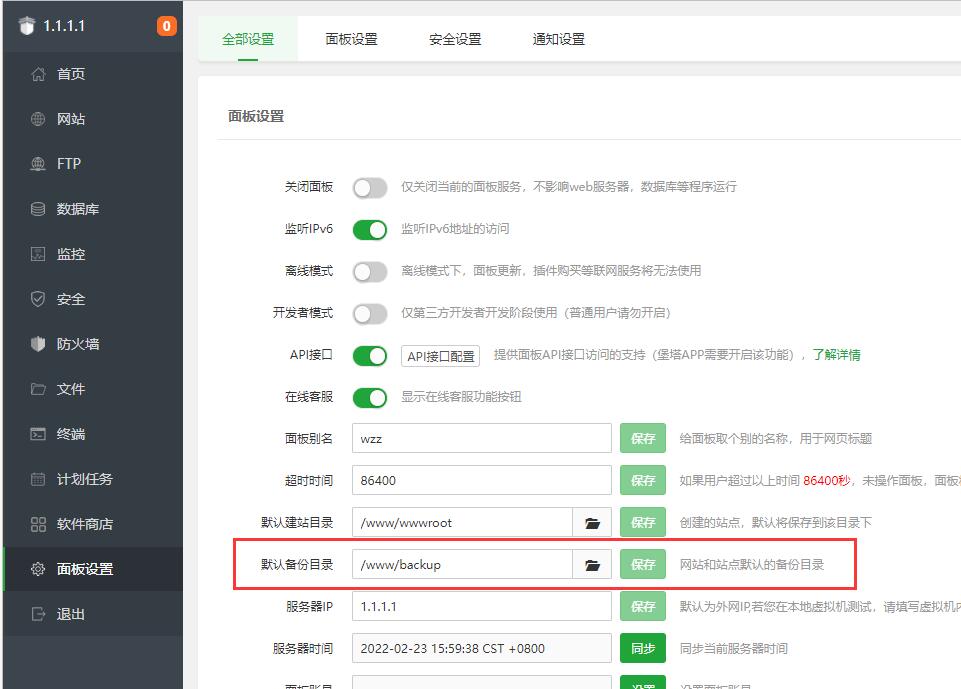
Task: Click 同步 to sync server time
Action: (643, 649)
